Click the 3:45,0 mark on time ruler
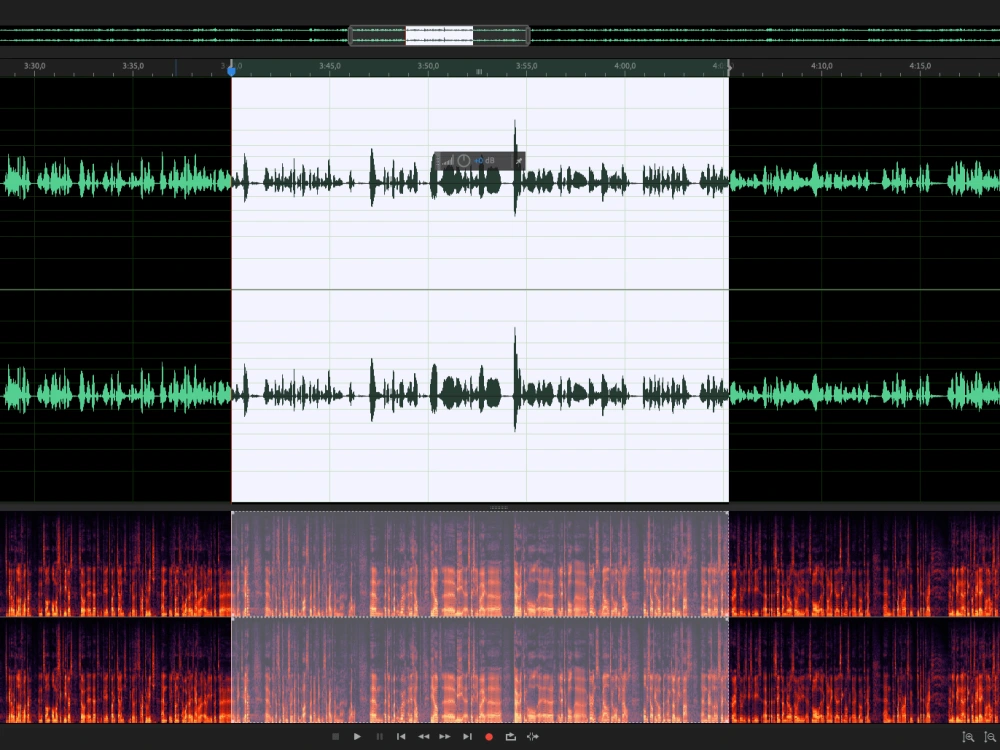 pos(330,66)
